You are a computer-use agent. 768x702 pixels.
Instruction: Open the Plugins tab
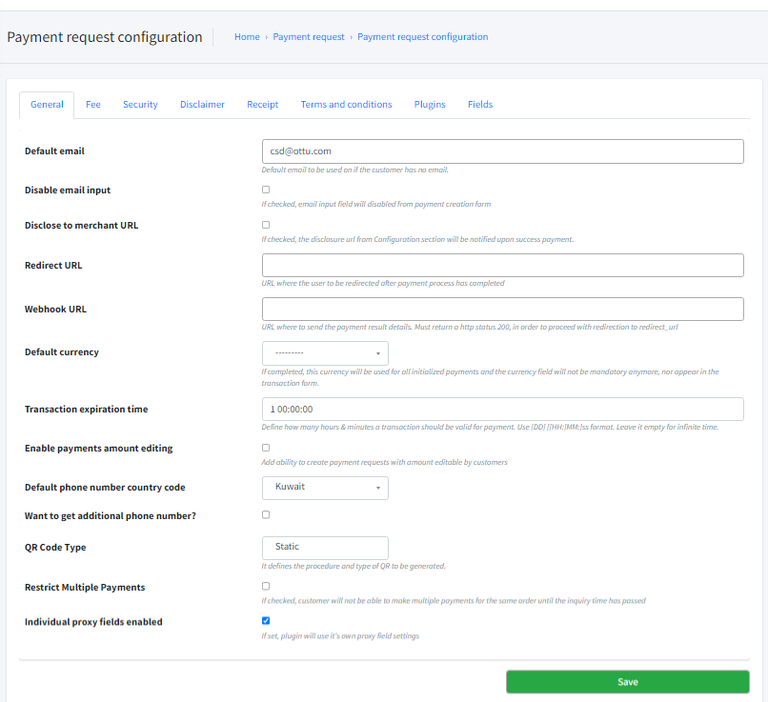coord(430,104)
